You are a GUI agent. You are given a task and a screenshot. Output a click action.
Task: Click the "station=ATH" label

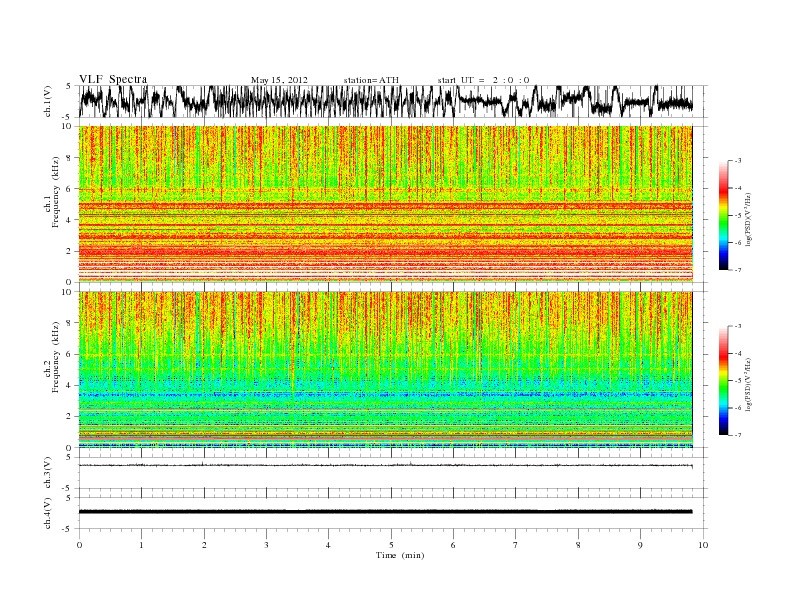tap(371, 80)
